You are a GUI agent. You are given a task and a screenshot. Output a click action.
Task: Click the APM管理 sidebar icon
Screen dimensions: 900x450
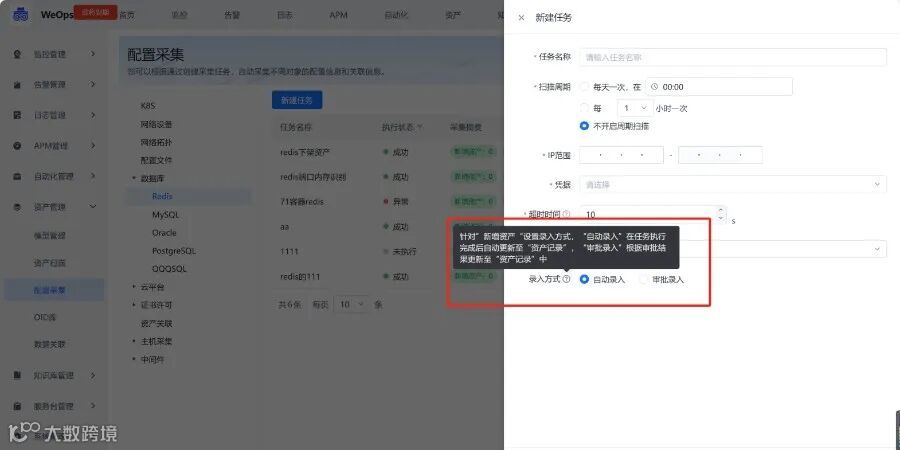click(x=17, y=146)
